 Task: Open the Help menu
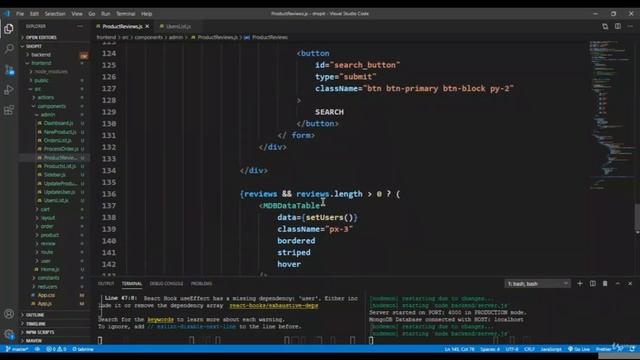tap(147, 13)
